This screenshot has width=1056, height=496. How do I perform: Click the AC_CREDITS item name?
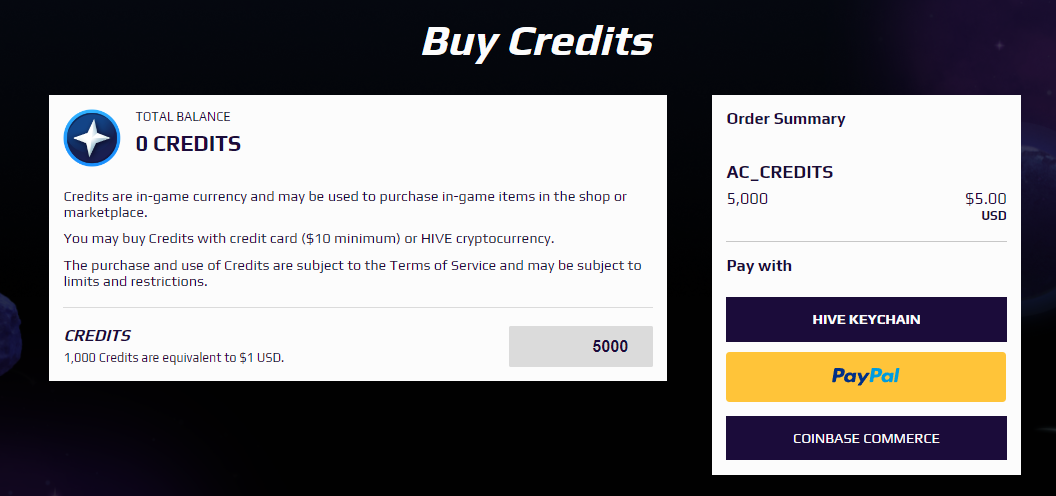(x=780, y=172)
